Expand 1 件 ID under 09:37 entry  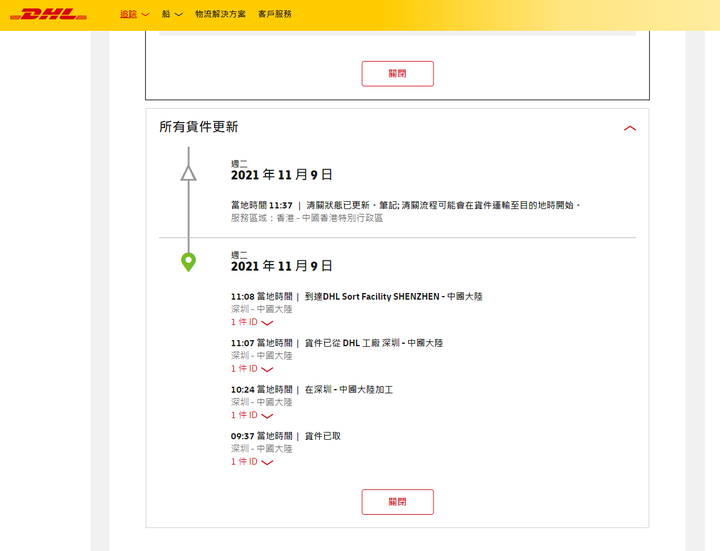[x=252, y=462]
